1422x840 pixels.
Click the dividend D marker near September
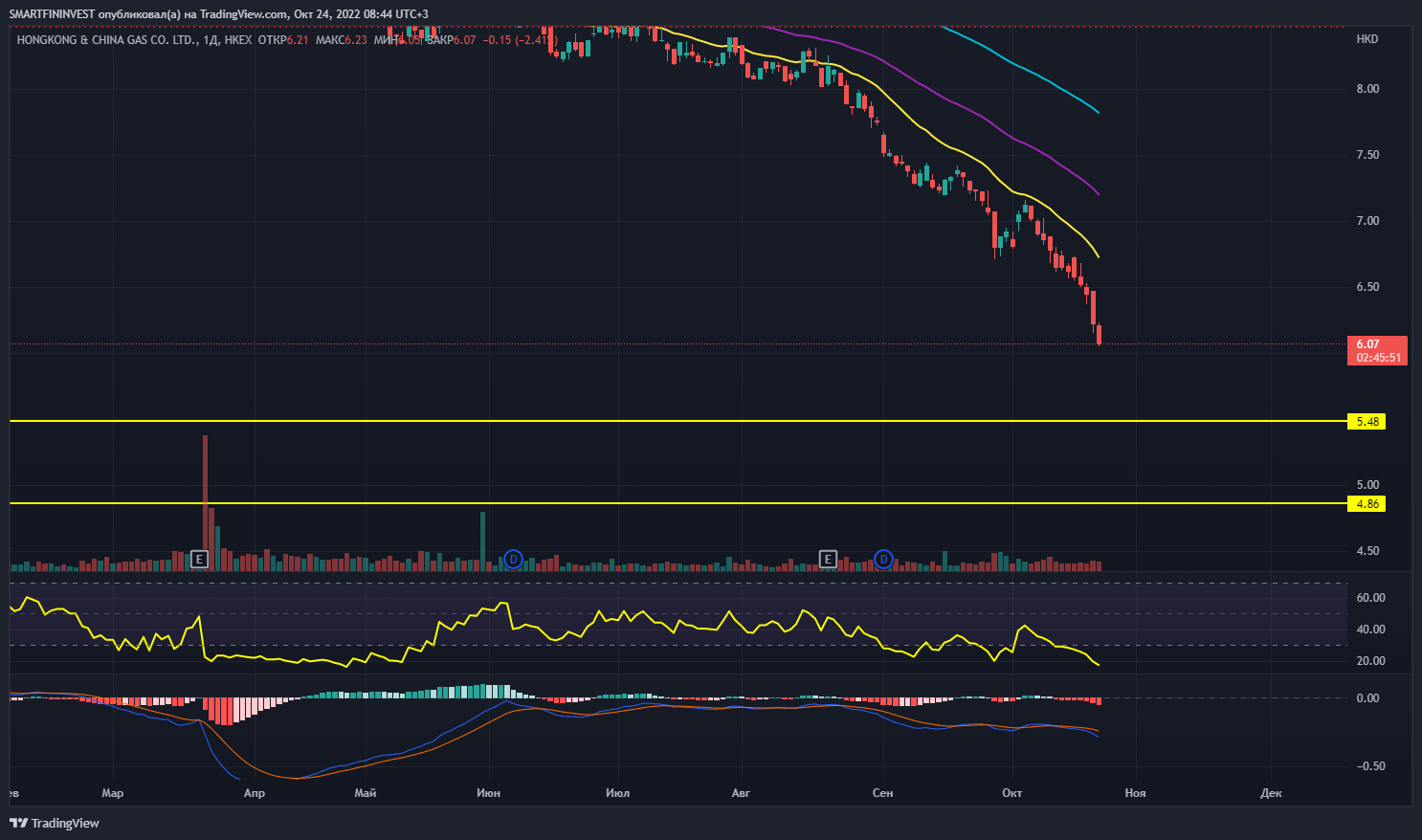(883, 559)
